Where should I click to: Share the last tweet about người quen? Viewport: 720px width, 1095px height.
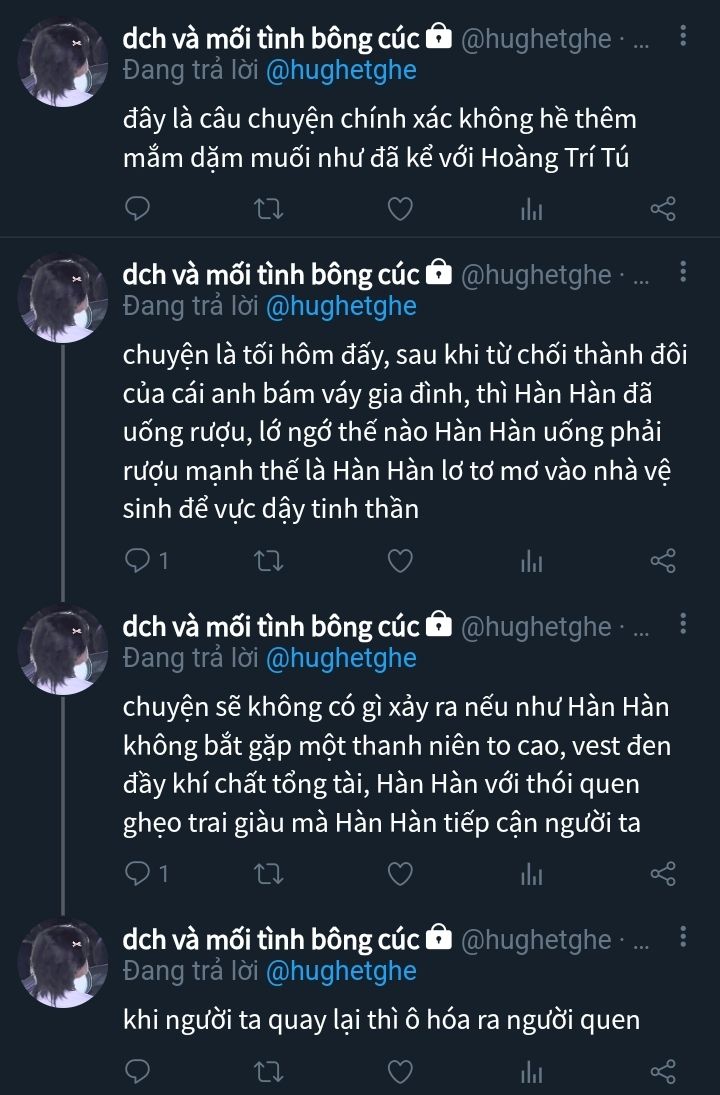tap(663, 1073)
